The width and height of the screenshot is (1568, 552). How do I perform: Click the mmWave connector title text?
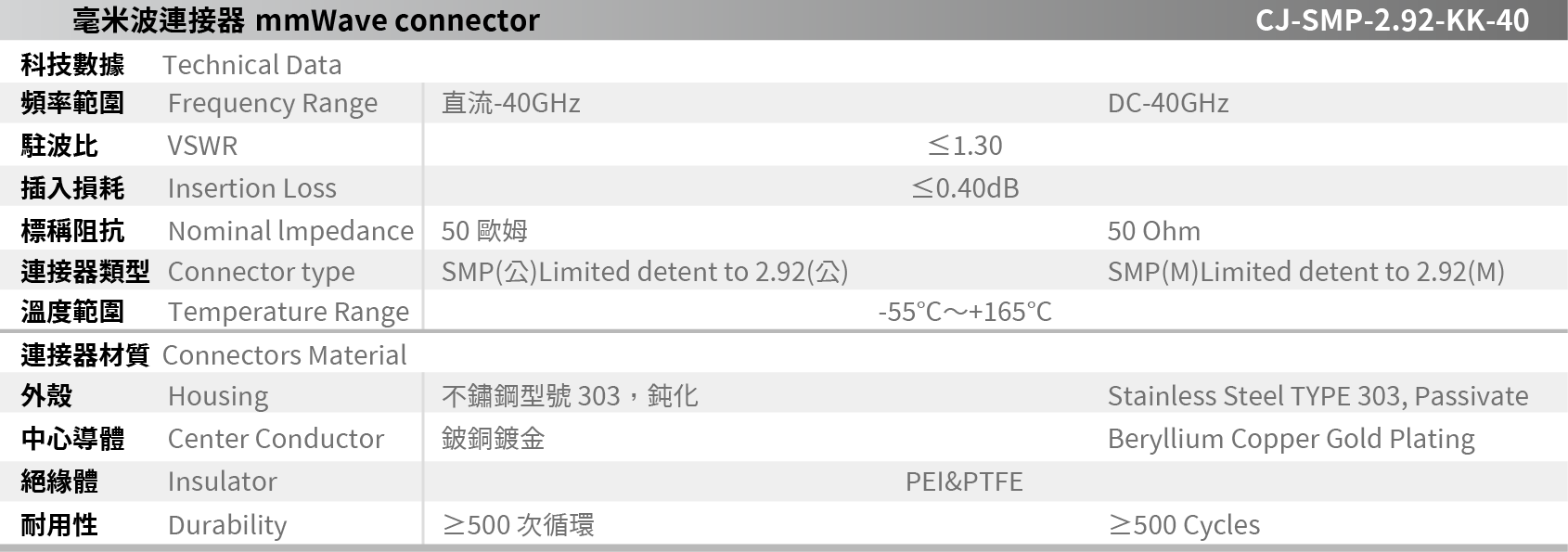tap(397, 20)
